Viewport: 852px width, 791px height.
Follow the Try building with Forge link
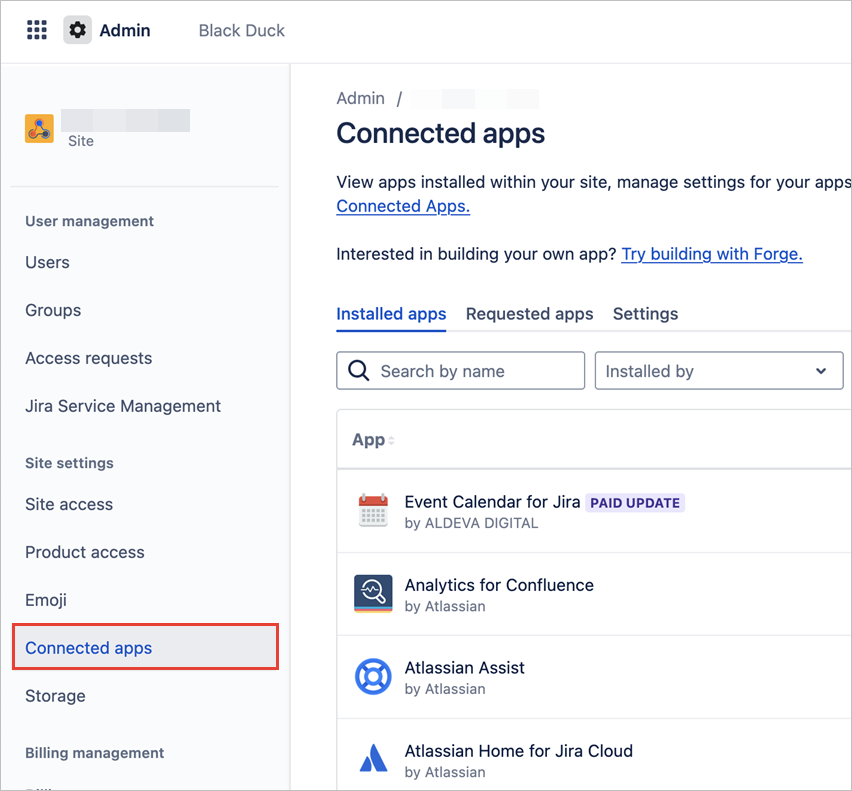click(712, 254)
